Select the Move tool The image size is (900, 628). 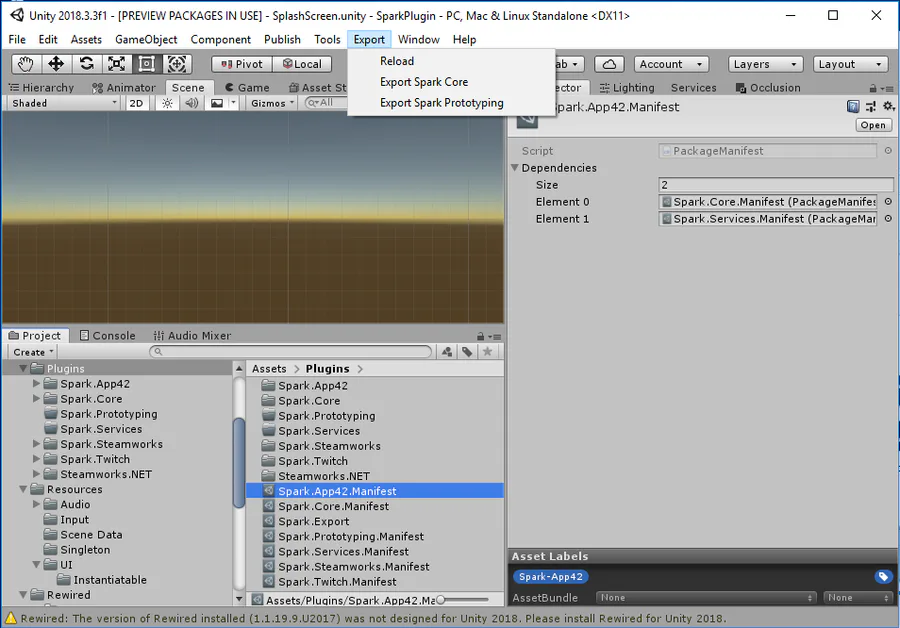coord(56,64)
